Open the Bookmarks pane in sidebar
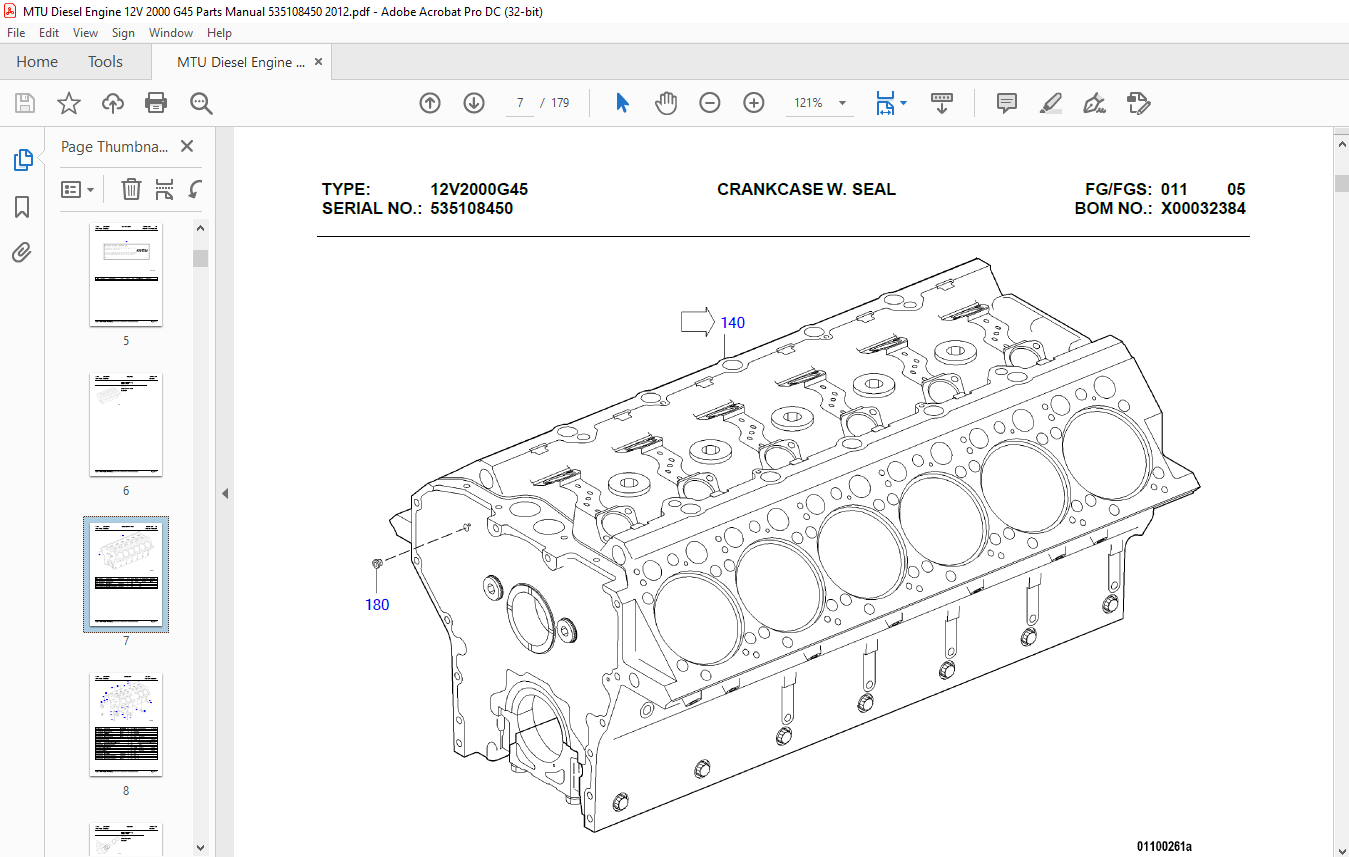 22,207
